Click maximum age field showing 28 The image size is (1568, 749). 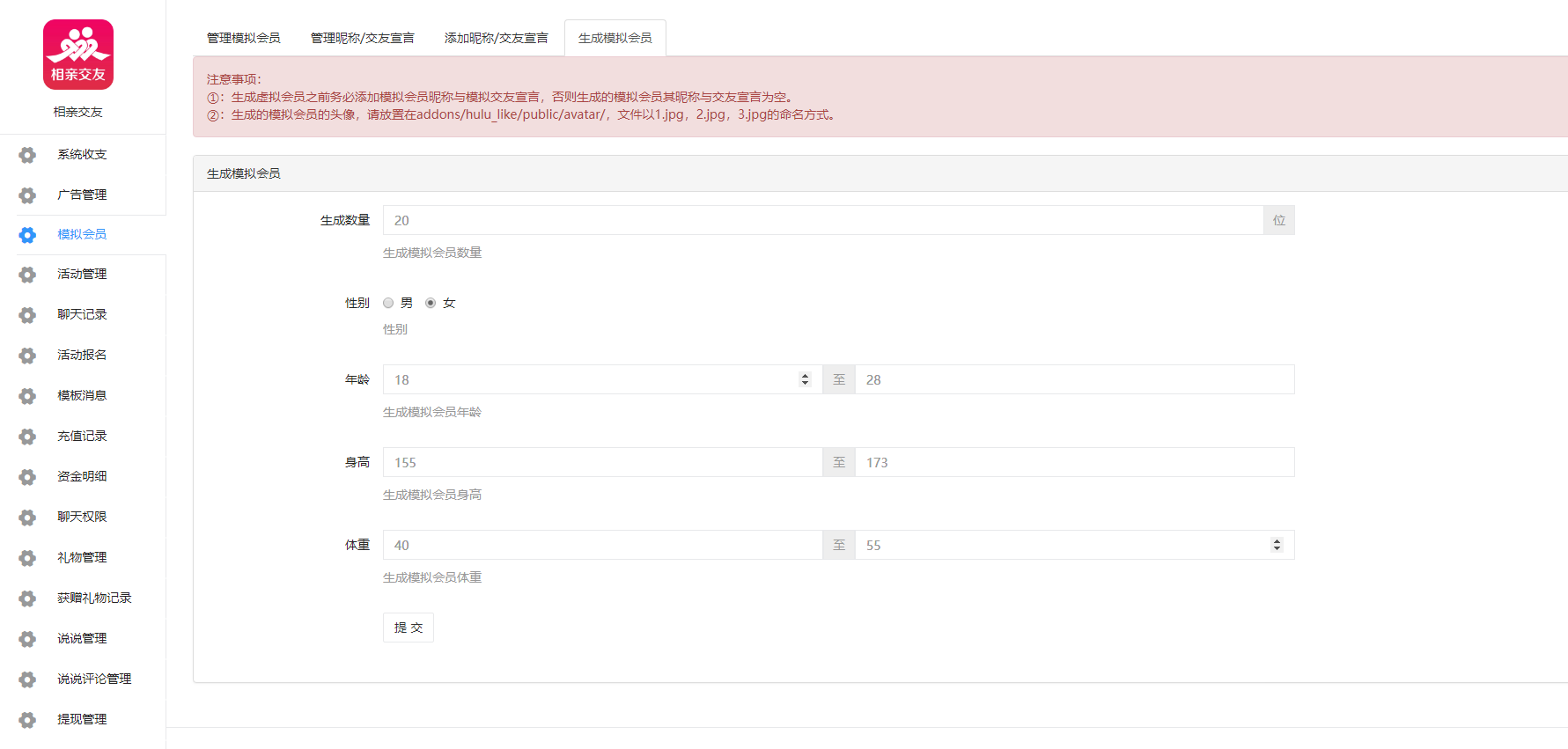pos(1075,379)
